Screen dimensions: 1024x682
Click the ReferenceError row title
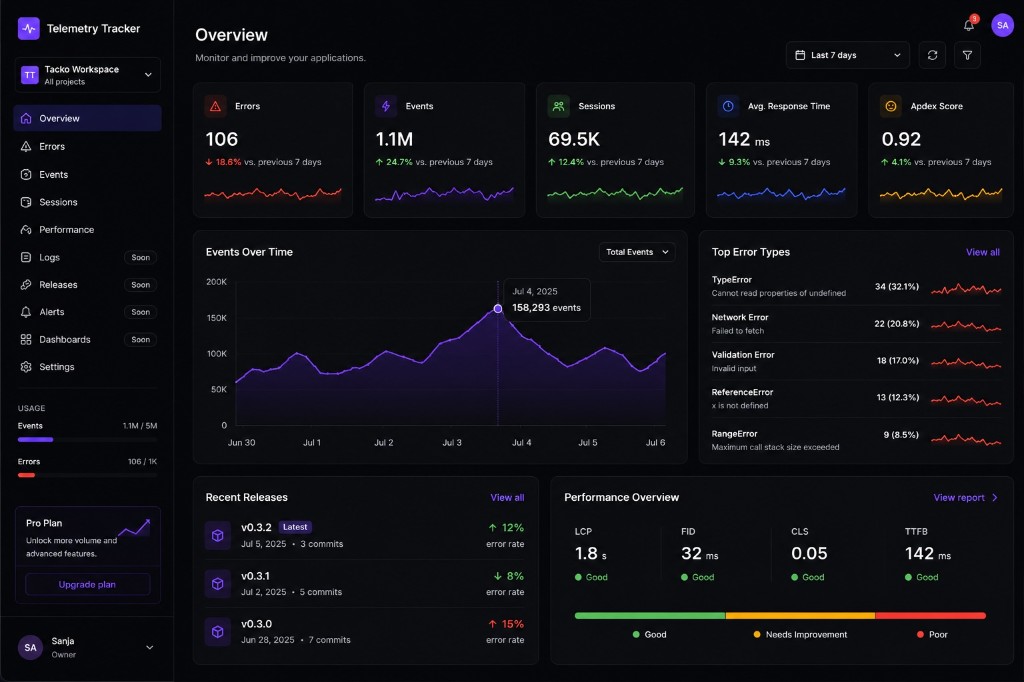[743, 392]
